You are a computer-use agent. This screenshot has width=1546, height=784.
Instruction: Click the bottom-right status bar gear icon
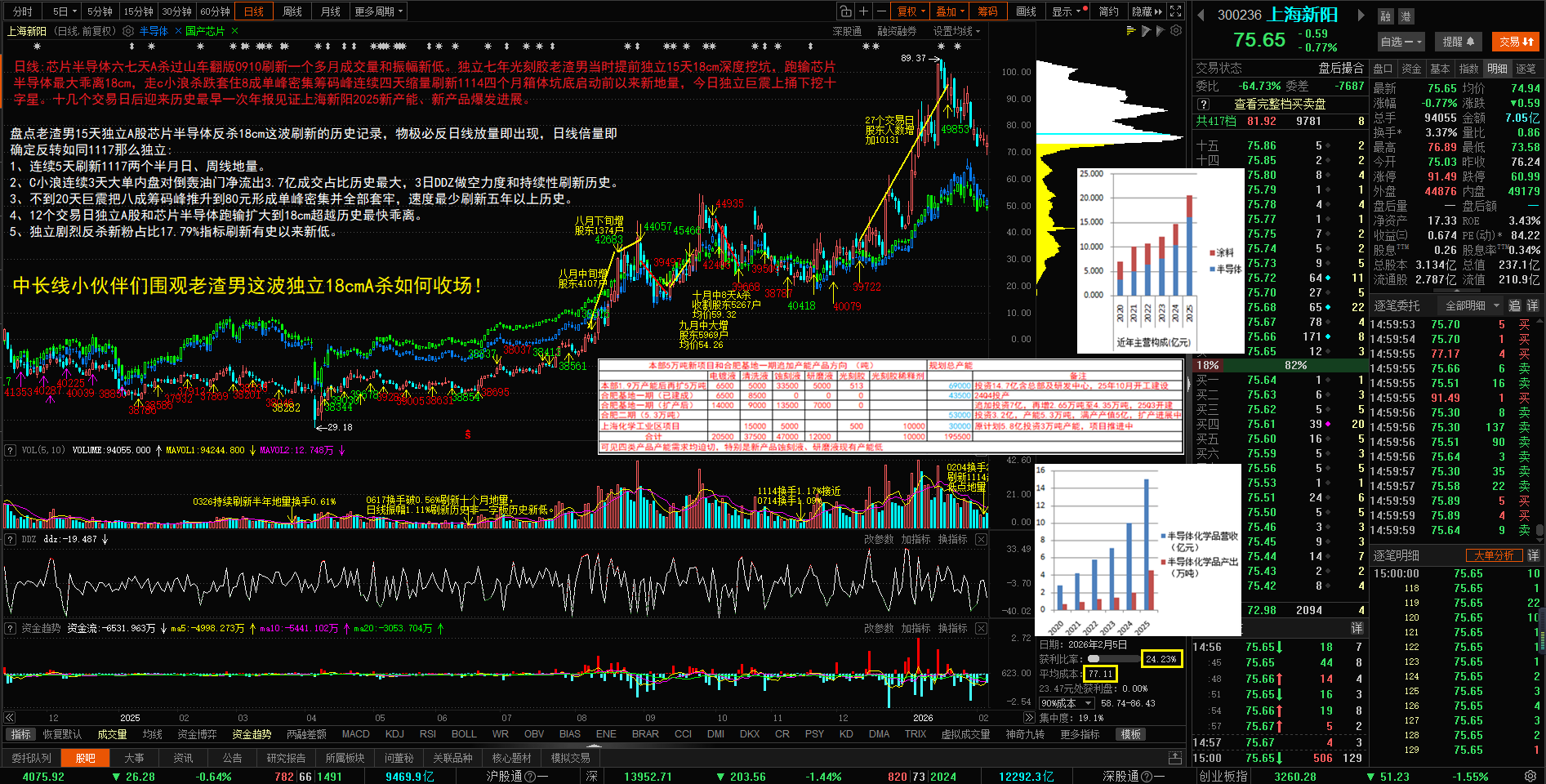click(1530, 776)
